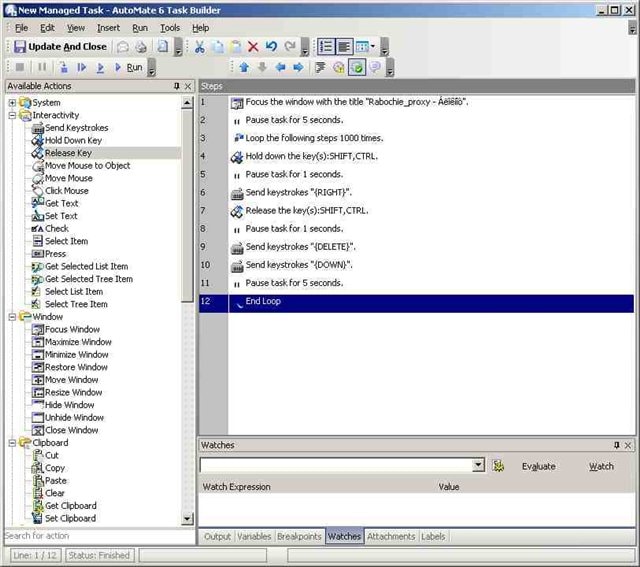
Task: Toggle the highlighted list view mode icon
Action: tap(326, 47)
